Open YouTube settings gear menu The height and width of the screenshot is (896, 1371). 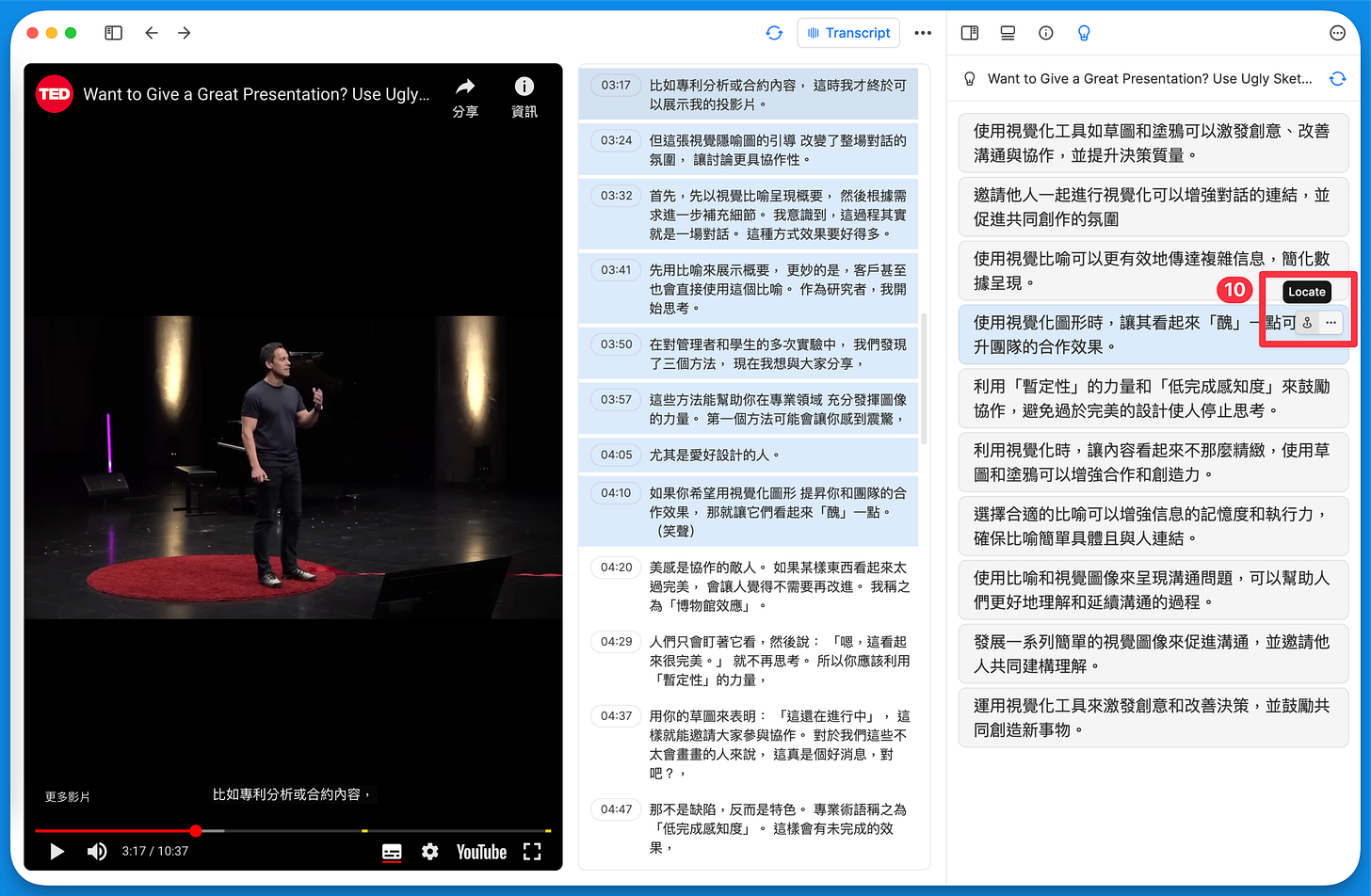point(430,852)
